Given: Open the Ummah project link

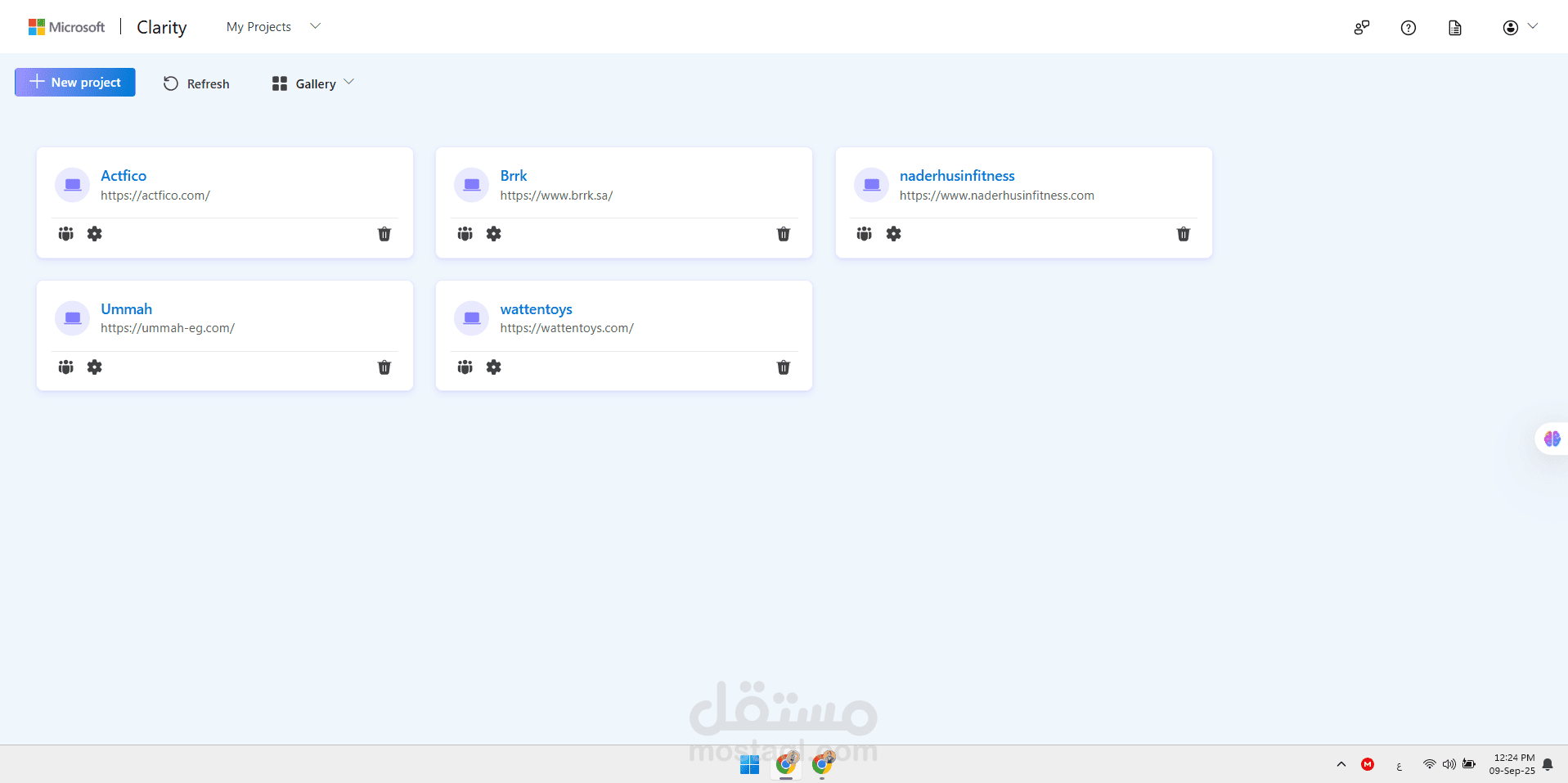Looking at the screenshot, I should (127, 309).
